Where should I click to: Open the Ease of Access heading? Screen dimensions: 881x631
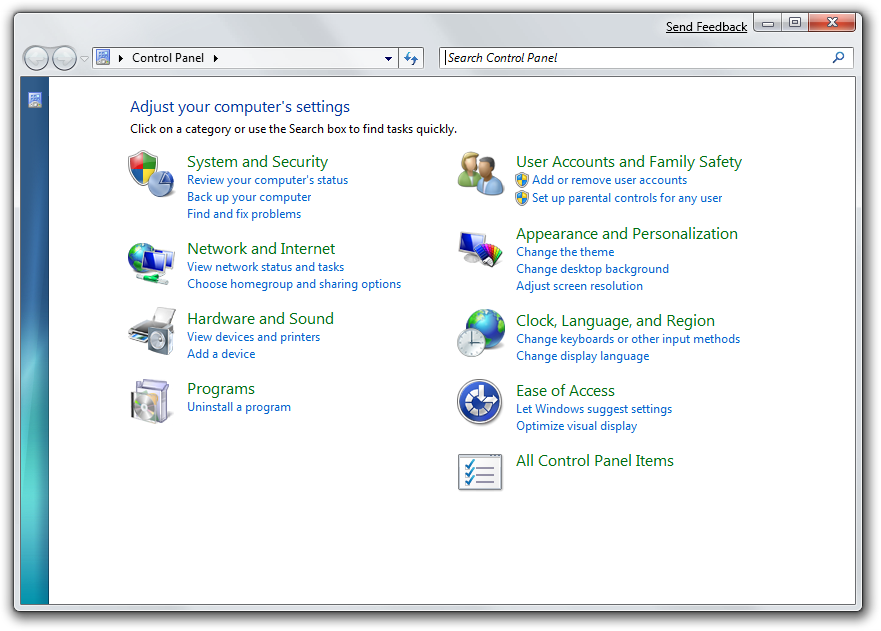point(565,391)
